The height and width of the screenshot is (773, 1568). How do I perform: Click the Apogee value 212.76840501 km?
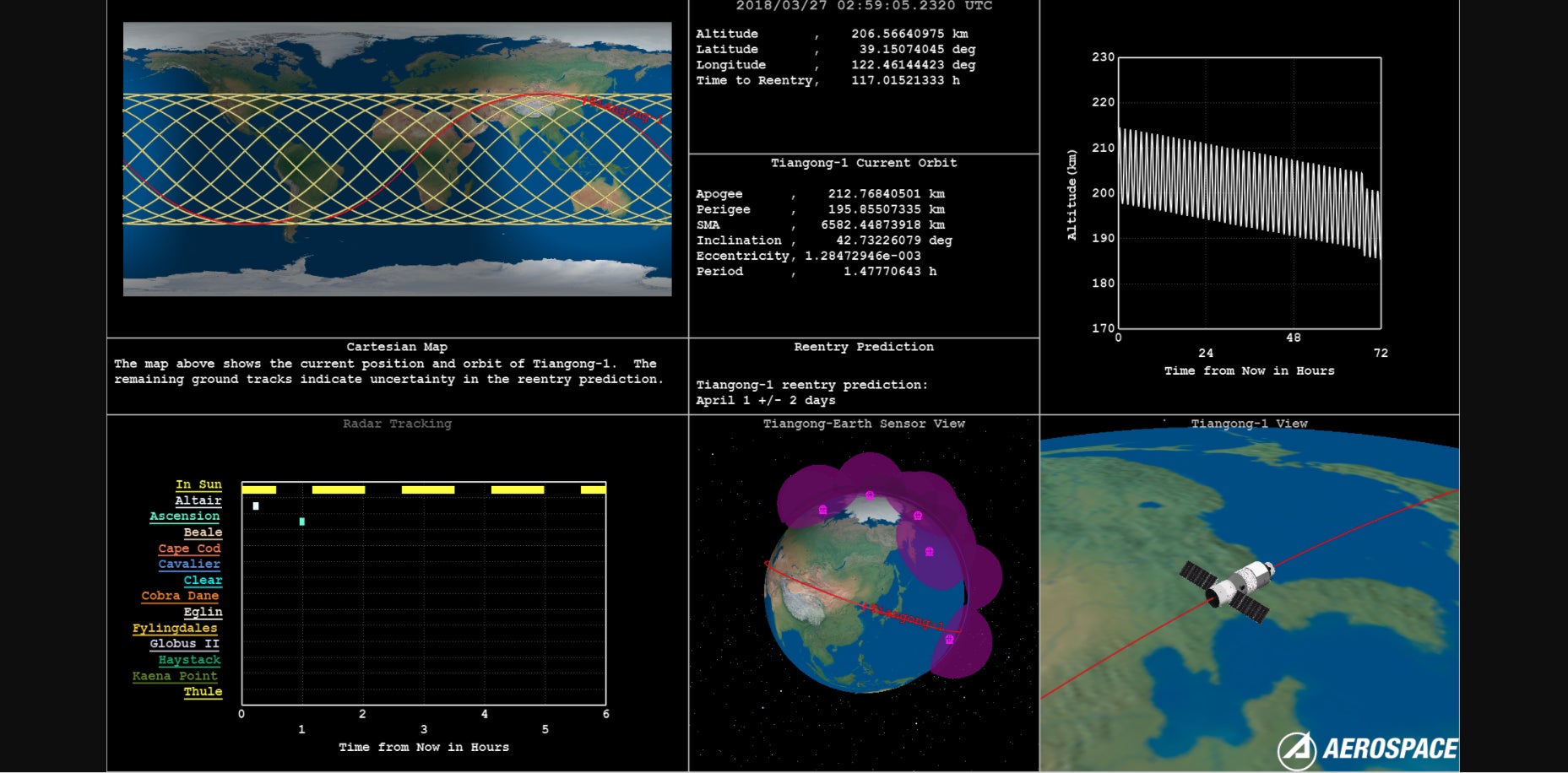886,194
